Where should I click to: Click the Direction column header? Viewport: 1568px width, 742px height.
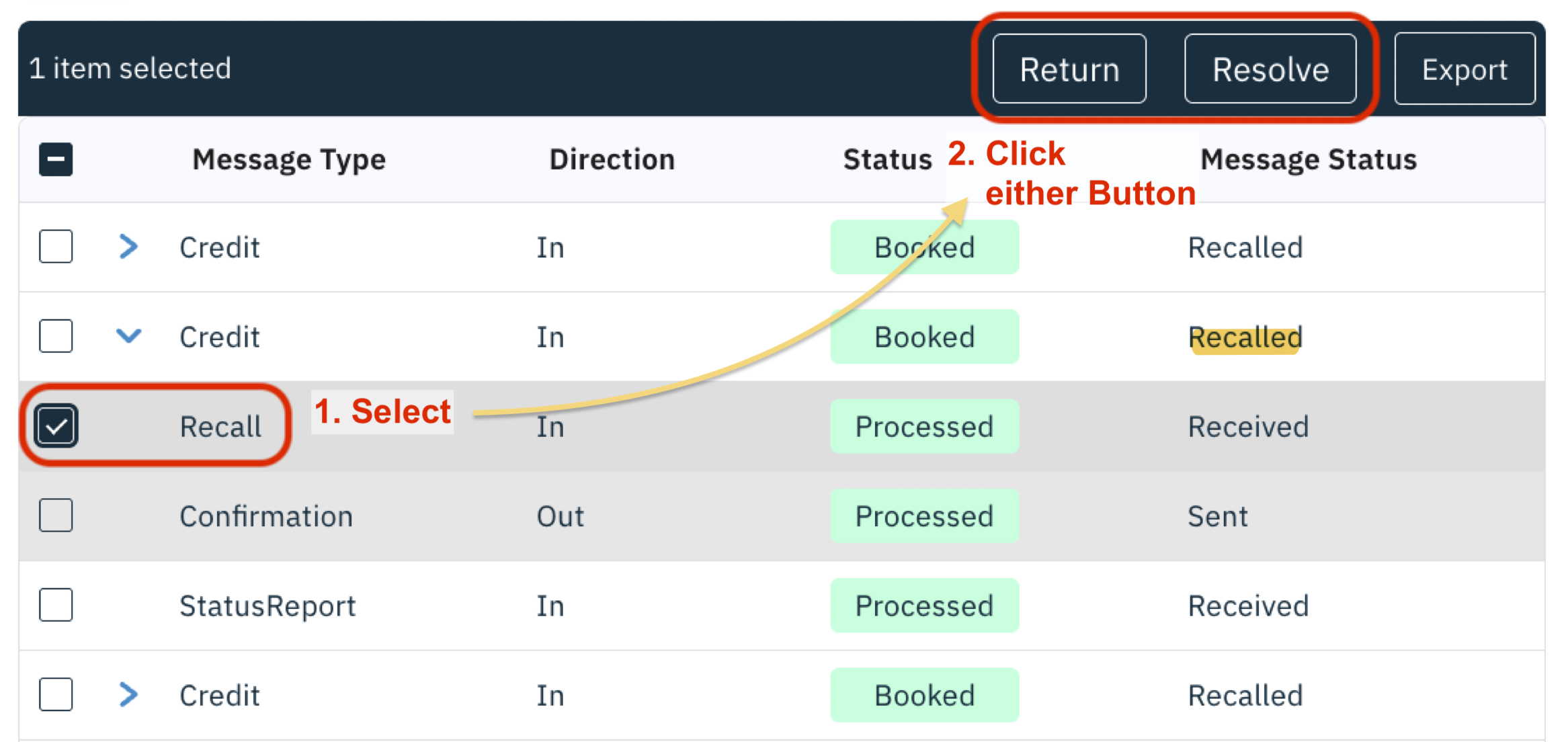coord(612,160)
